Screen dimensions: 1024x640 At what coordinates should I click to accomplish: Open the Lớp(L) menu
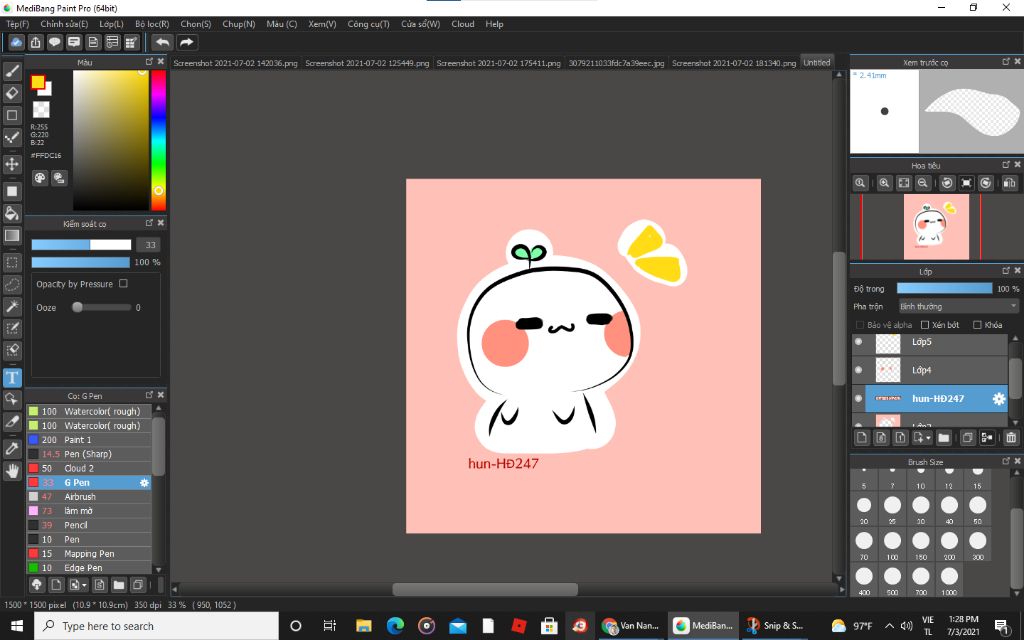[x=111, y=24]
